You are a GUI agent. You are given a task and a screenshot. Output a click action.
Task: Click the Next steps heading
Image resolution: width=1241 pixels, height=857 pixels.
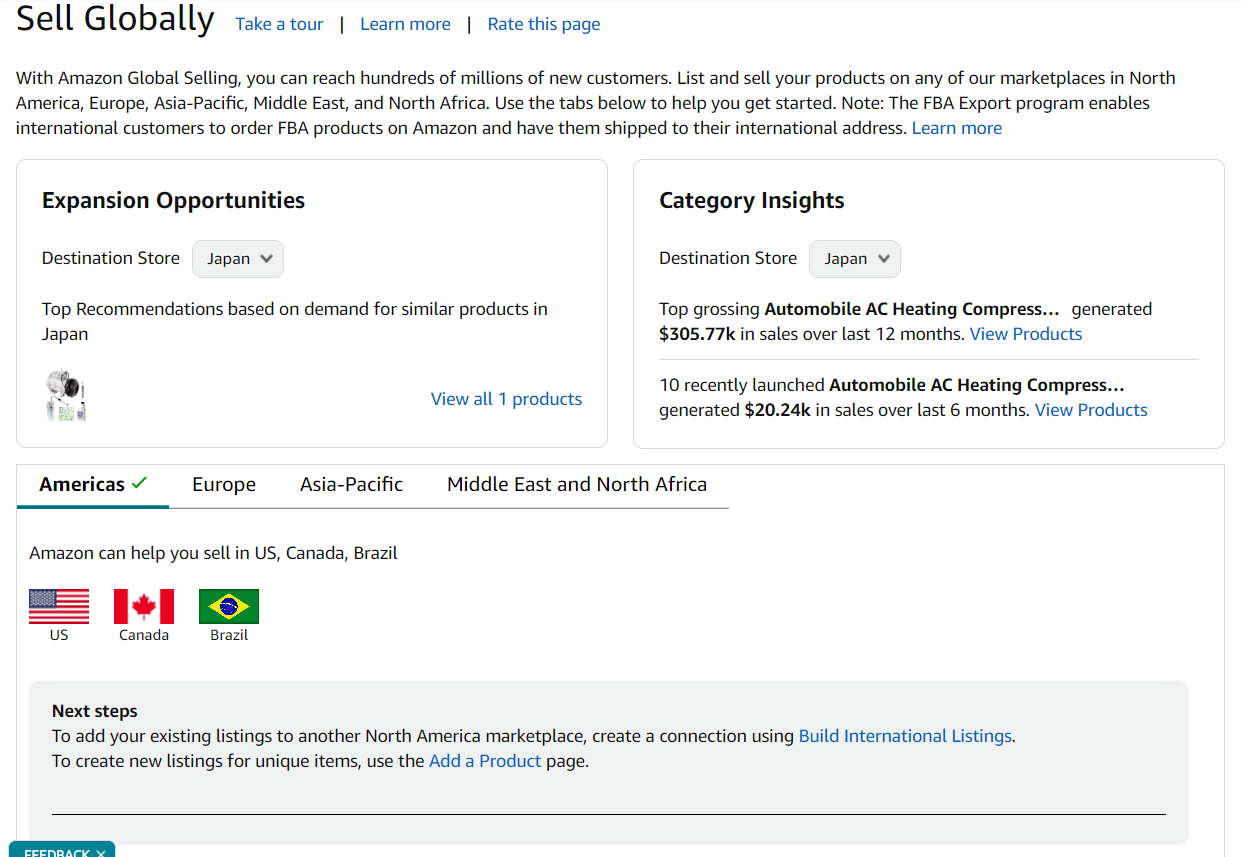pyautogui.click(x=95, y=711)
